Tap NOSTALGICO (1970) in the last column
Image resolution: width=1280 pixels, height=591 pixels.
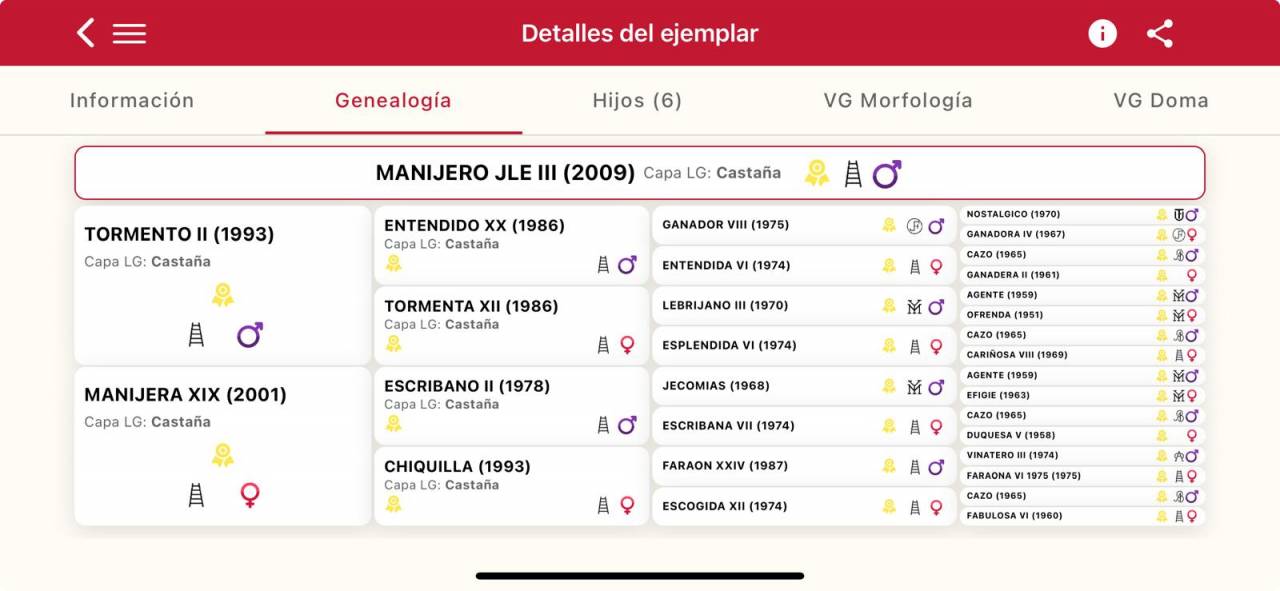tap(1013, 214)
